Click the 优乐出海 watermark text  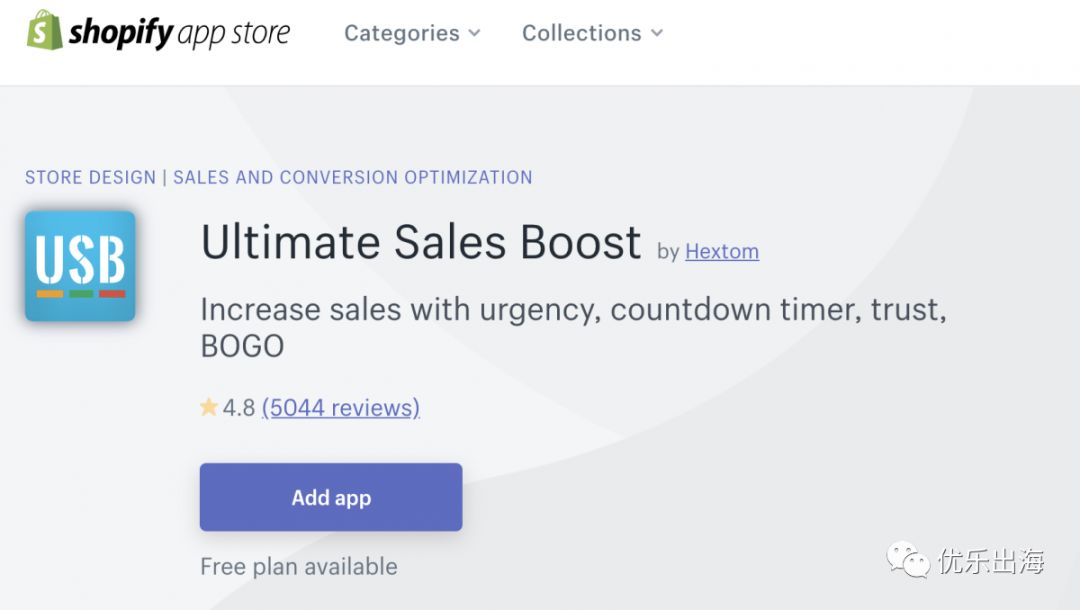[x=990, y=561]
